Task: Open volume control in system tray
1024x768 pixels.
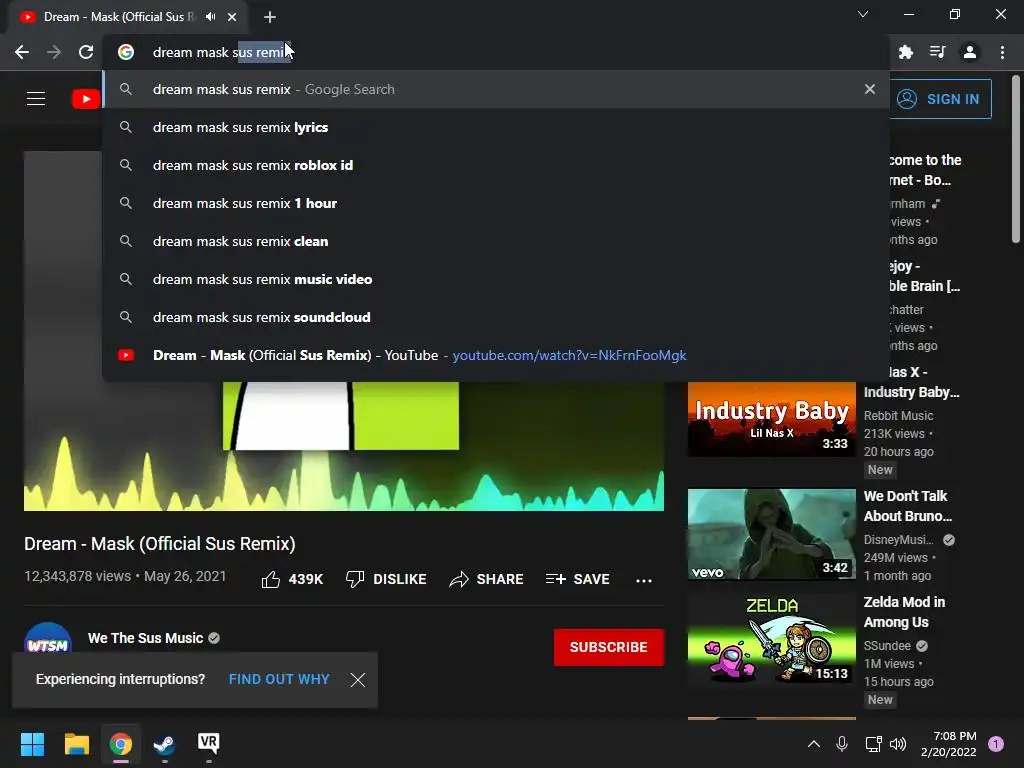Action: tap(898, 743)
